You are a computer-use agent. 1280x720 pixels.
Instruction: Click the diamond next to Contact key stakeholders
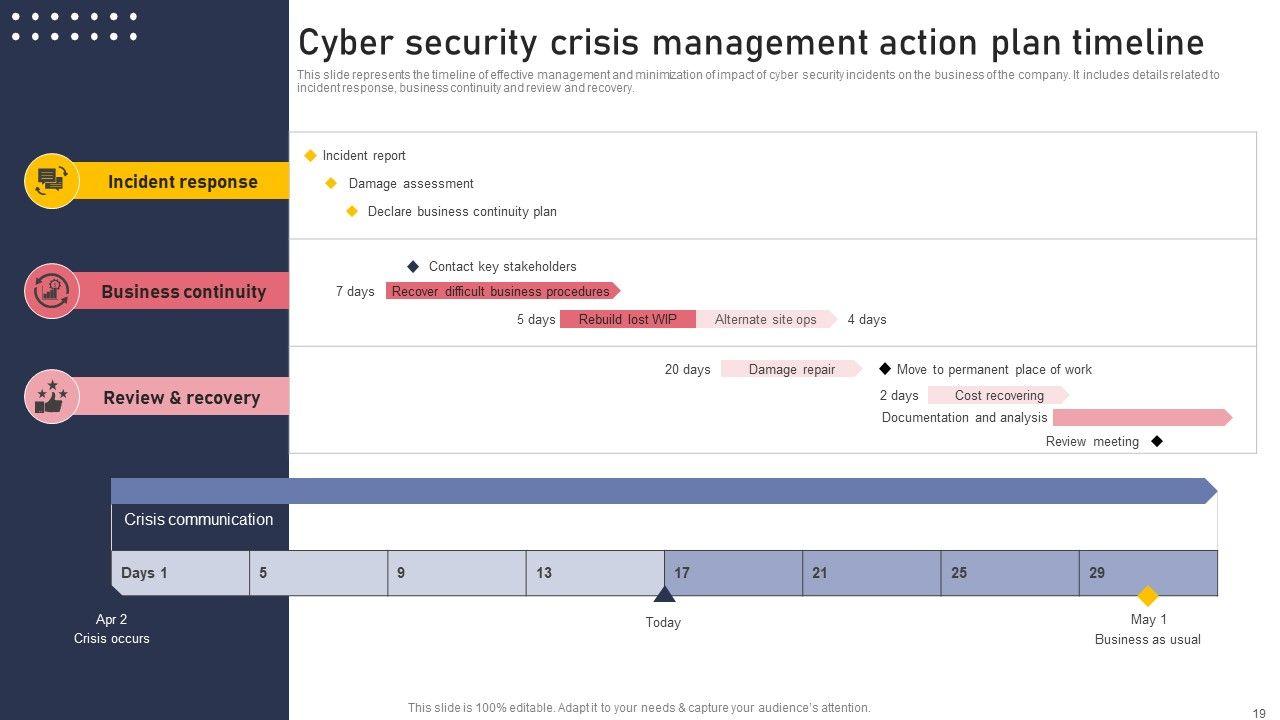coord(413,266)
